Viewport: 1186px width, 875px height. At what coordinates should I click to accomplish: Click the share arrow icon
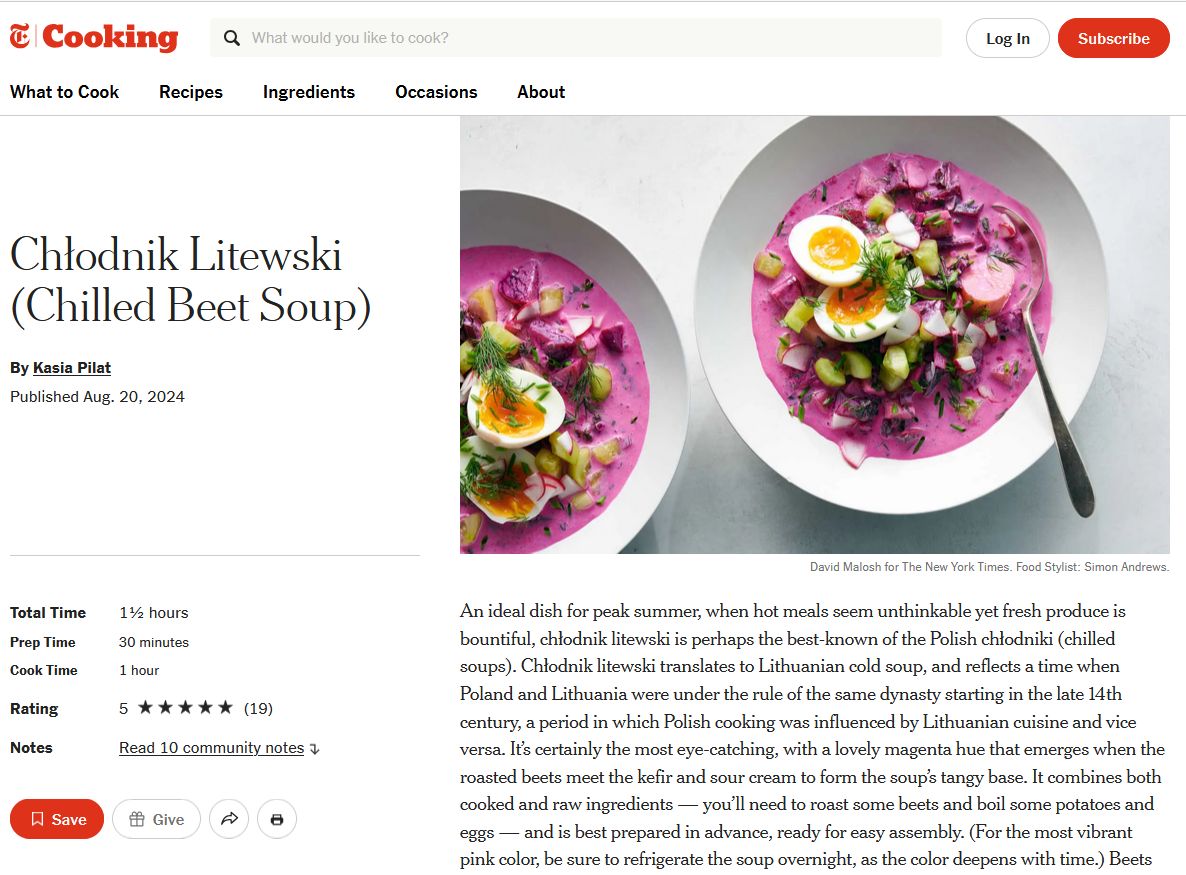click(229, 819)
